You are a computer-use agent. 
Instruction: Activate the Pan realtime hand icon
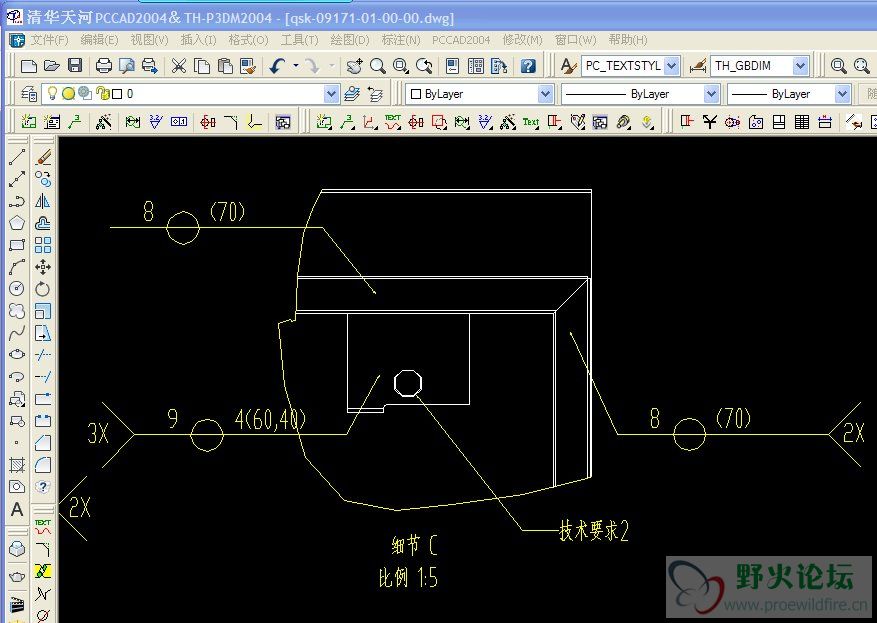(354, 66)
